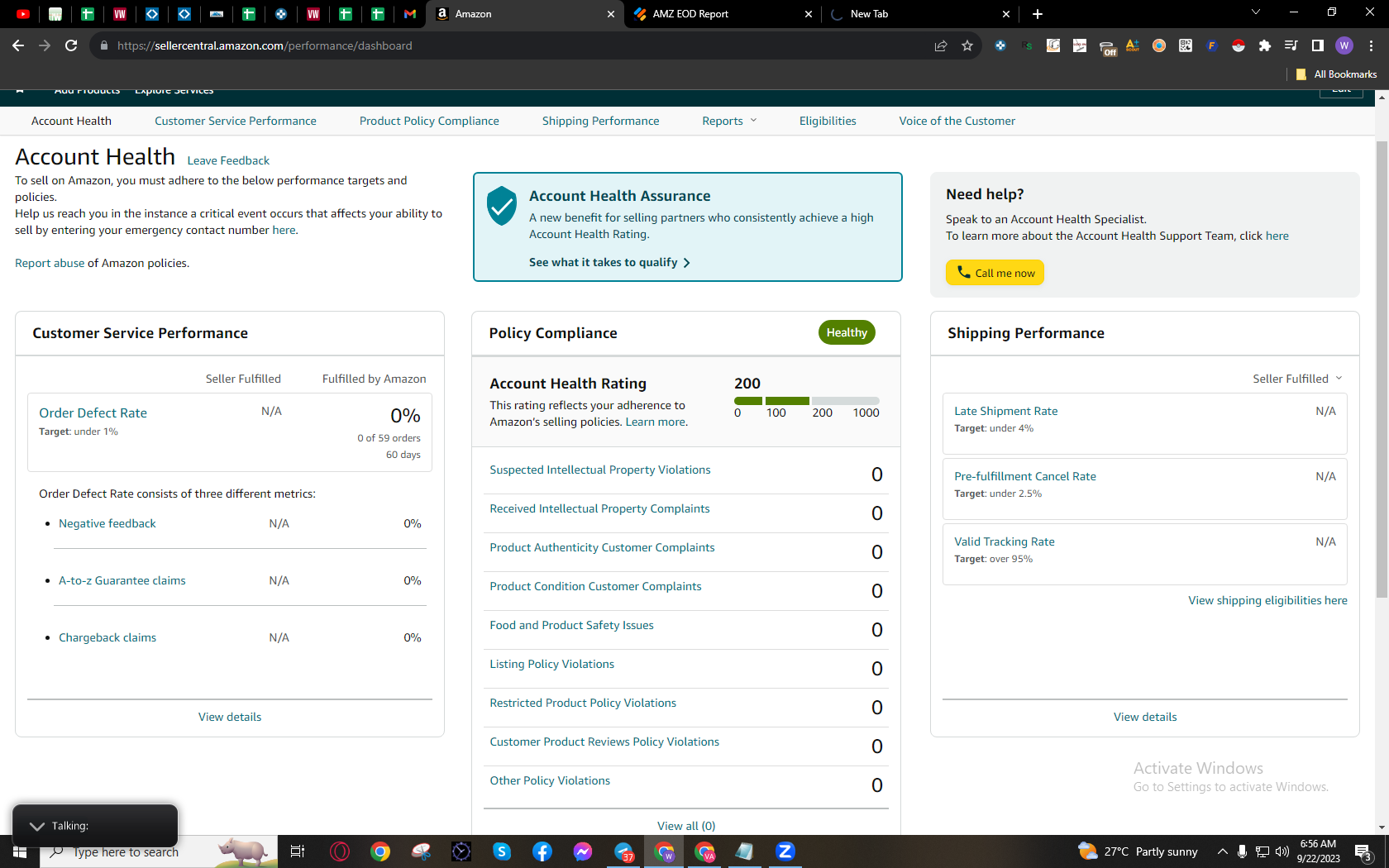Image resolution: width=1389 pixels, height=868 pixels.
Task: Open Shipping Performance nav tab
Action: point(601,121)
